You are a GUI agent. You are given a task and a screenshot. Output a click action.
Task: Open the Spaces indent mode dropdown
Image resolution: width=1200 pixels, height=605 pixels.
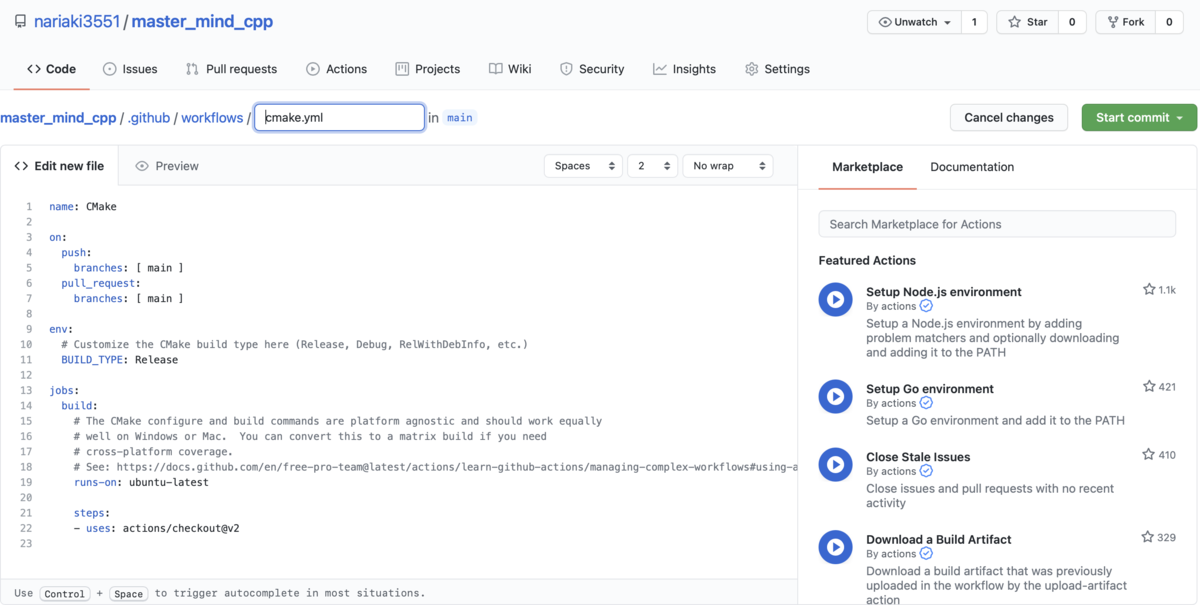(584, 166)
